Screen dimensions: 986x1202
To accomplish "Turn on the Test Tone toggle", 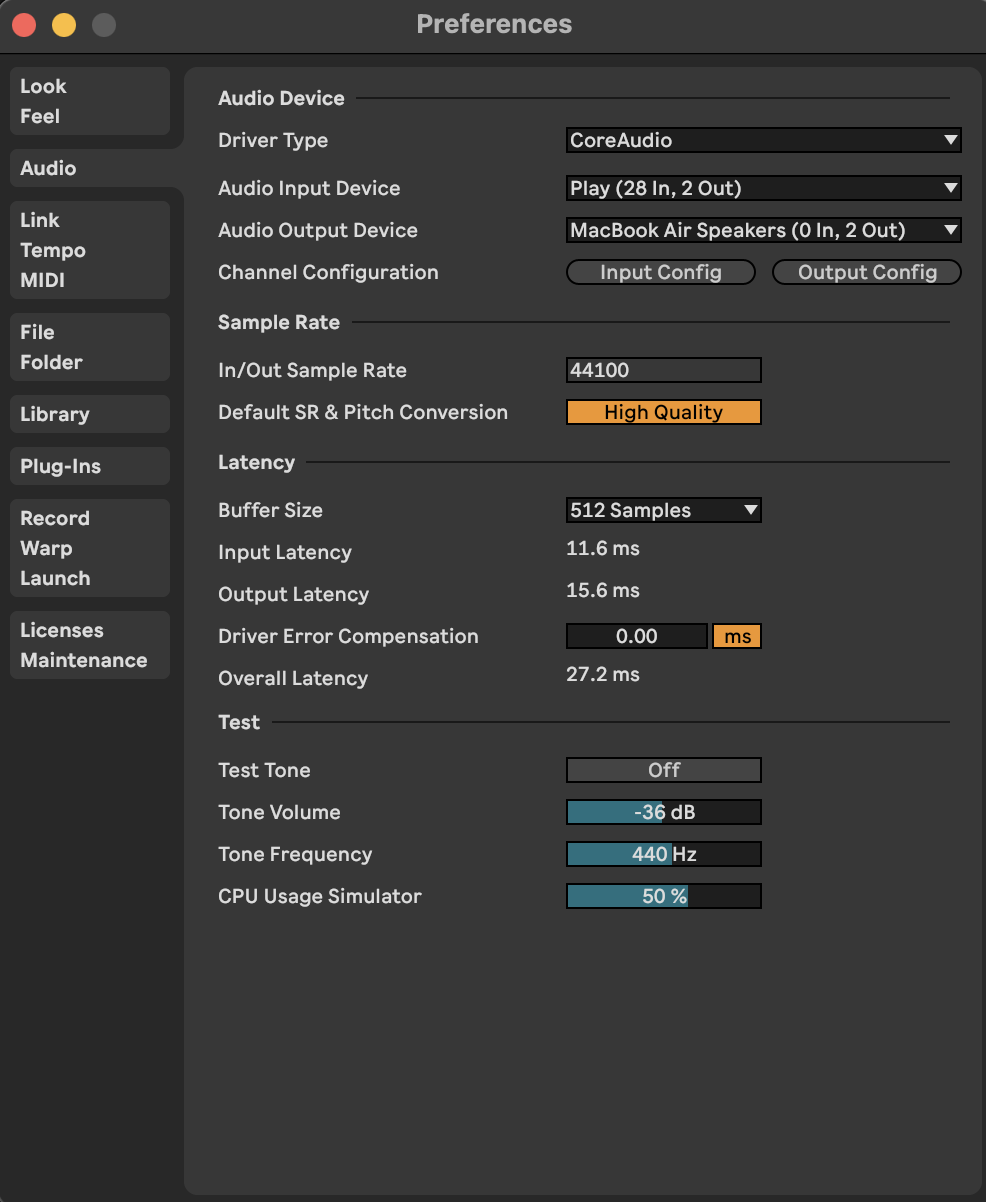I will [663, 770].
